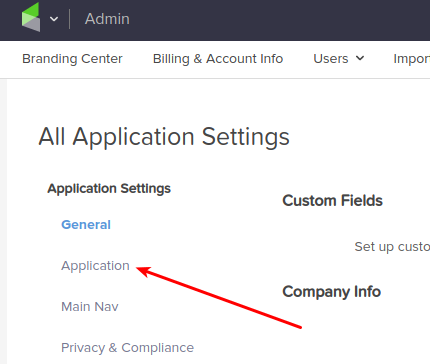Click the divider beside the Admin label
The height and width of the screenshot is (364, 430).
click(69, 19)
